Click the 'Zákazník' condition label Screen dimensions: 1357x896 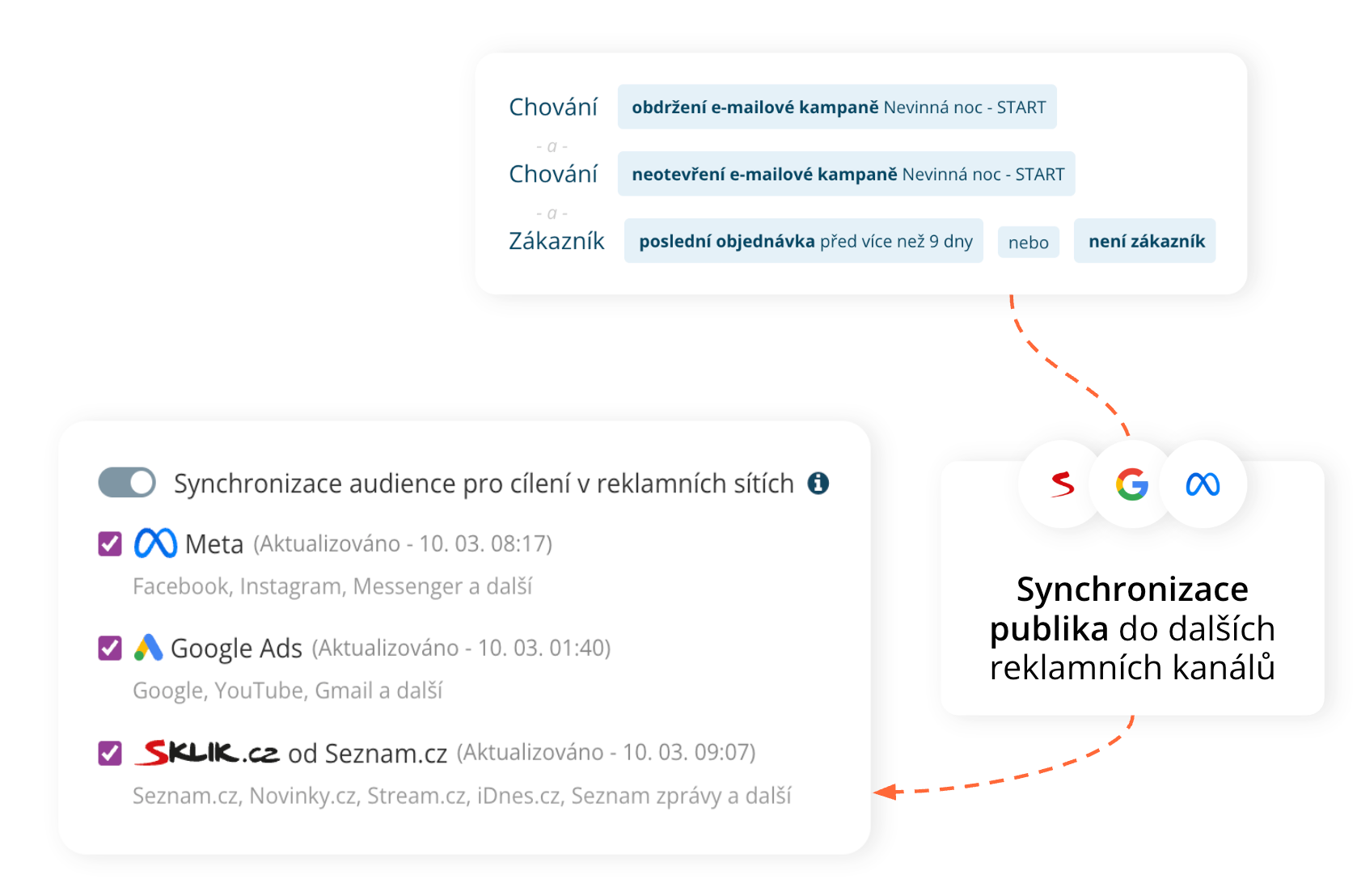556,241
